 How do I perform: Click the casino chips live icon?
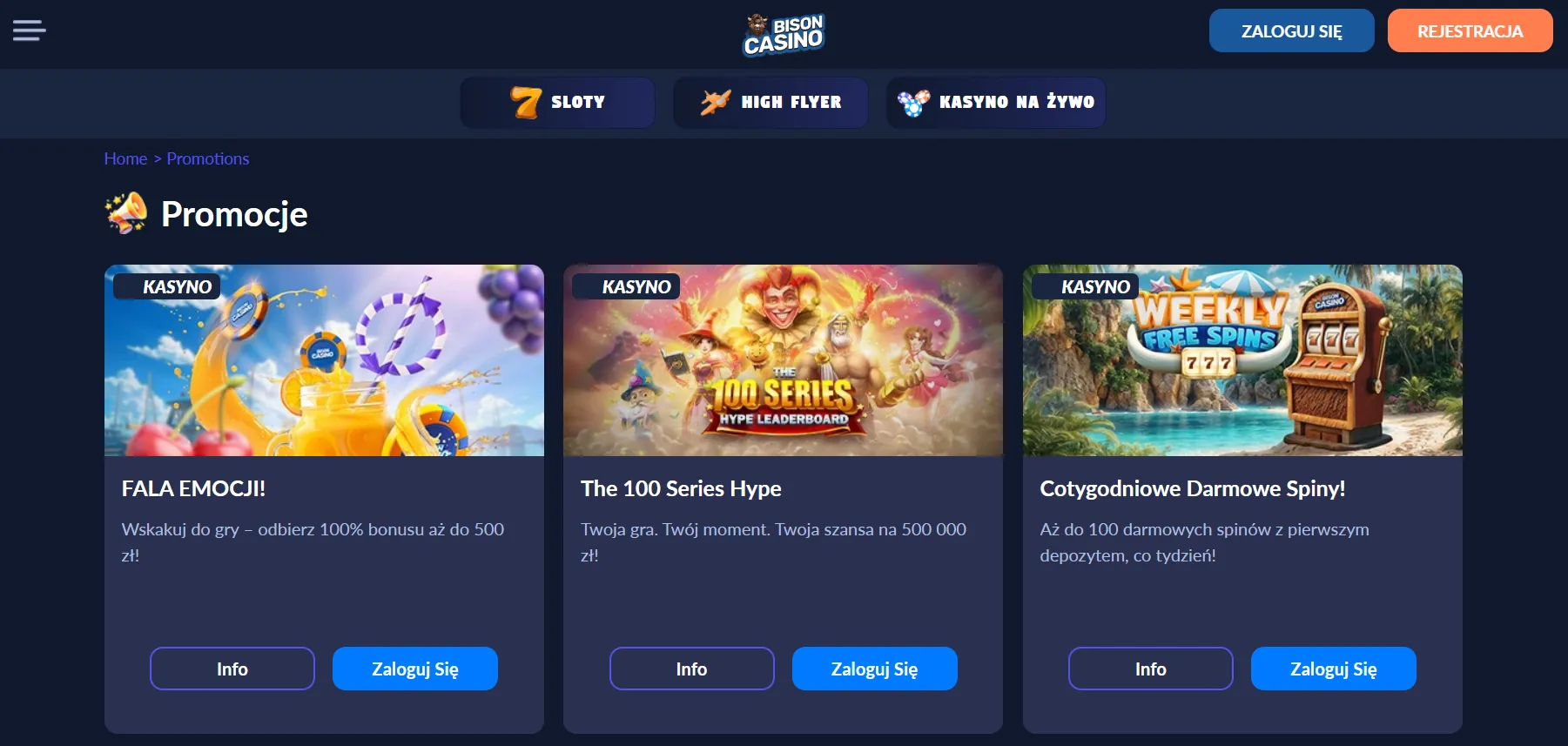coord(913,102)
